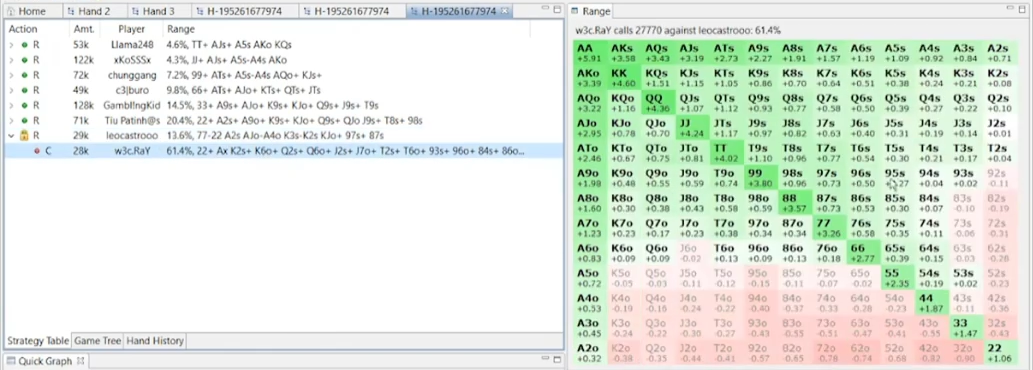Click the 33 hand cell
Viewport: 1033px width, 370px height.
[967, 327]
